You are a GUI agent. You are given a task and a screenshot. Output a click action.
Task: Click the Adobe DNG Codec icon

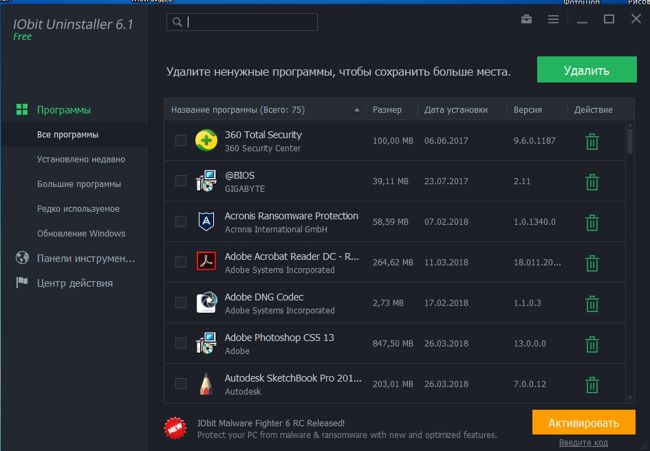click(x=206, y=302)
